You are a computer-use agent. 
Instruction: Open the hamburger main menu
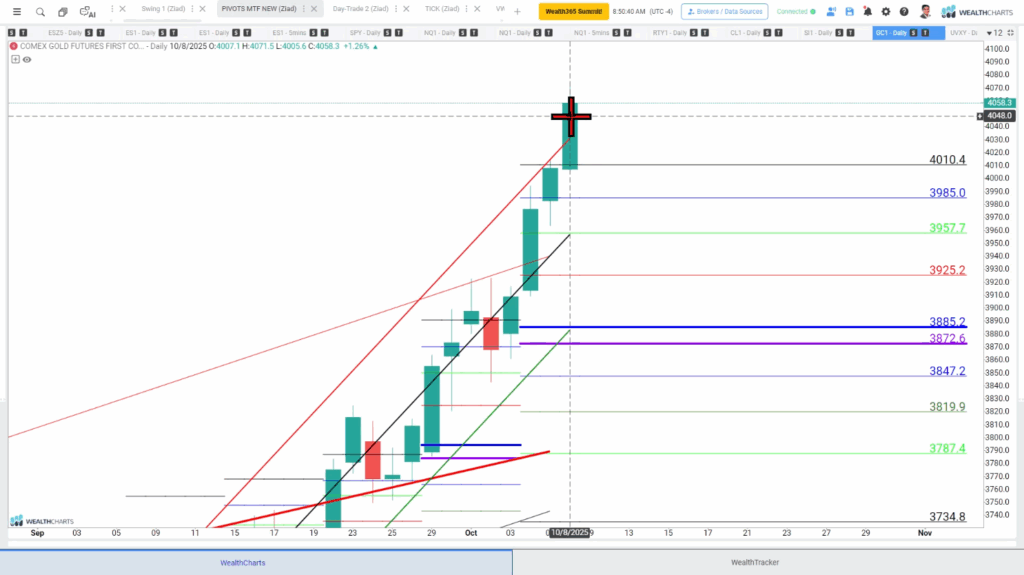(x=16, y=12)
